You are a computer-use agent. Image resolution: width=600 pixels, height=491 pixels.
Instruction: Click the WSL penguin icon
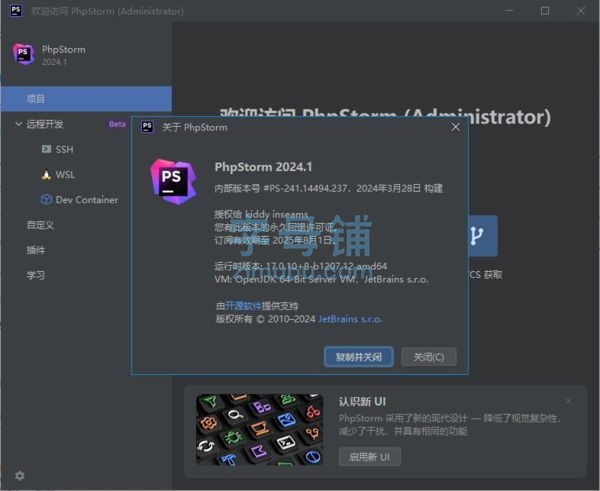pyautogui.click(x=46, y=175)
